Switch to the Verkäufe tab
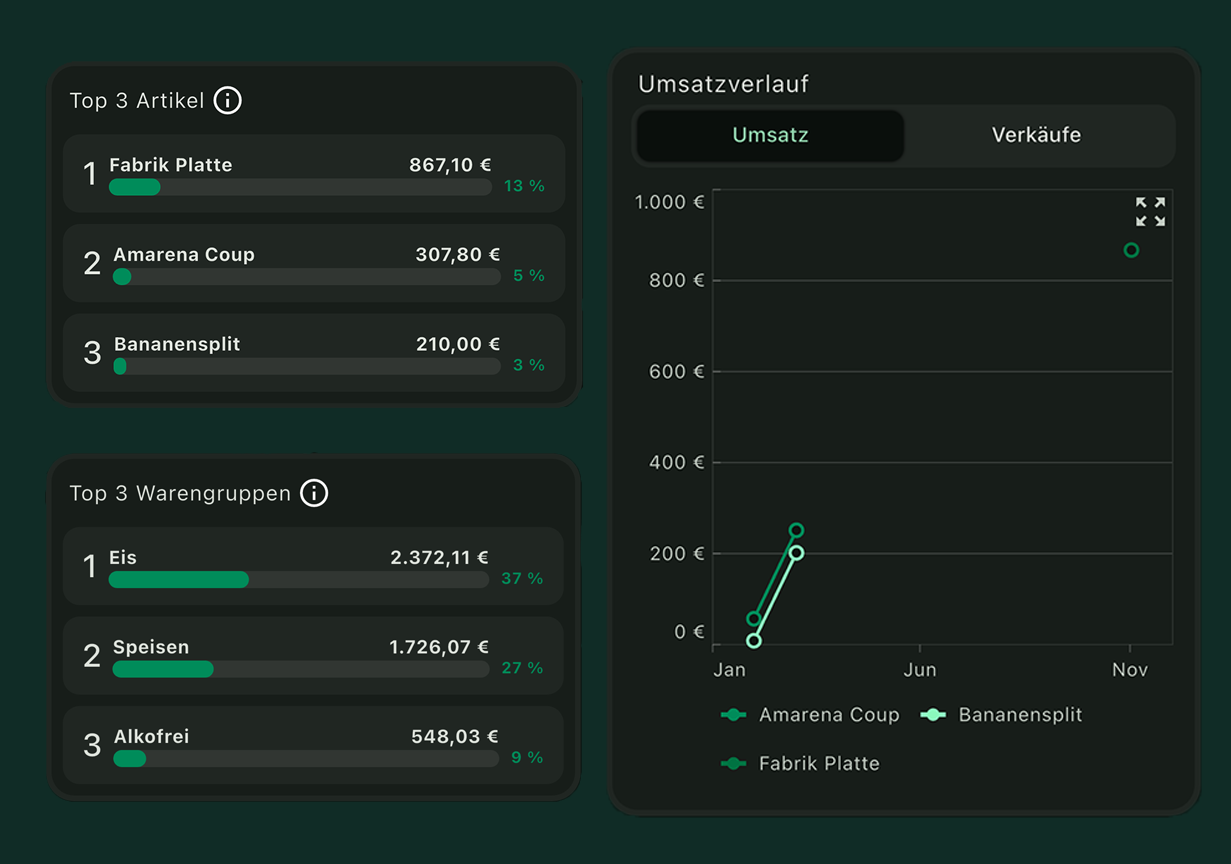Screen dimensions: 1231x864 click(1036, 135)
